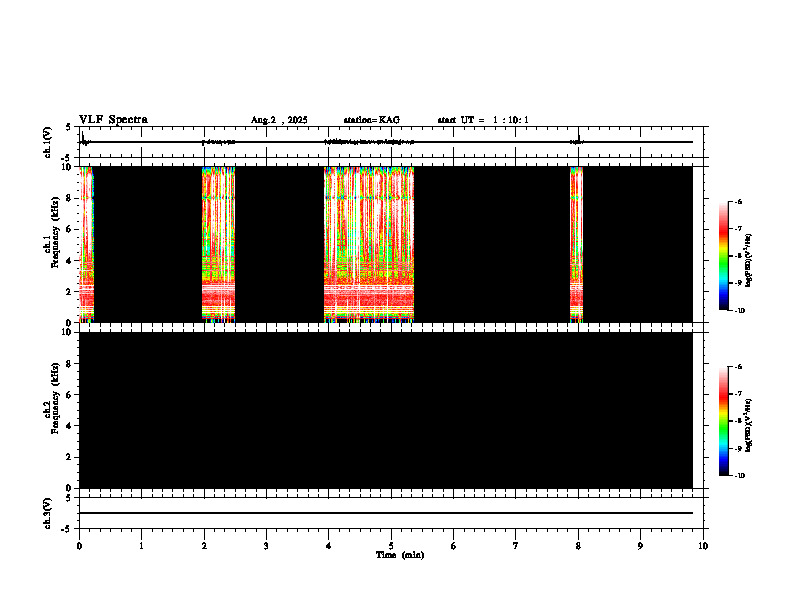Click the "station=KAG" header label
Image resolution: width=792 pixels, height=612 pixels.
point(372,120)
